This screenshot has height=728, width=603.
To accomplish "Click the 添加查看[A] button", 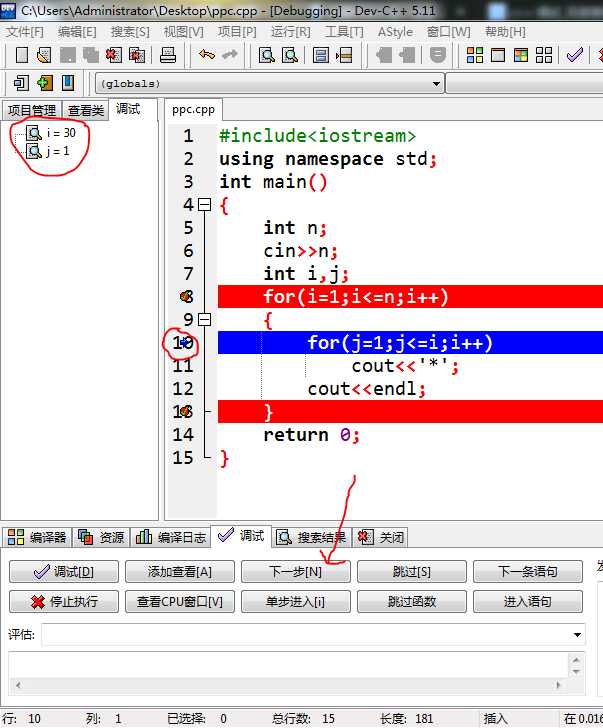I will coord(180,572).
